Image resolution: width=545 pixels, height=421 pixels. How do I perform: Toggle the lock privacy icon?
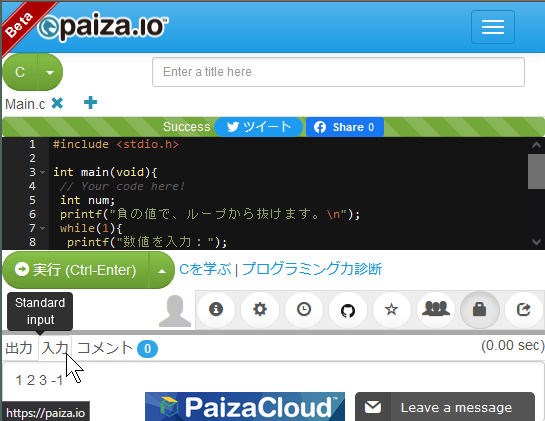(x=479, y=309)
